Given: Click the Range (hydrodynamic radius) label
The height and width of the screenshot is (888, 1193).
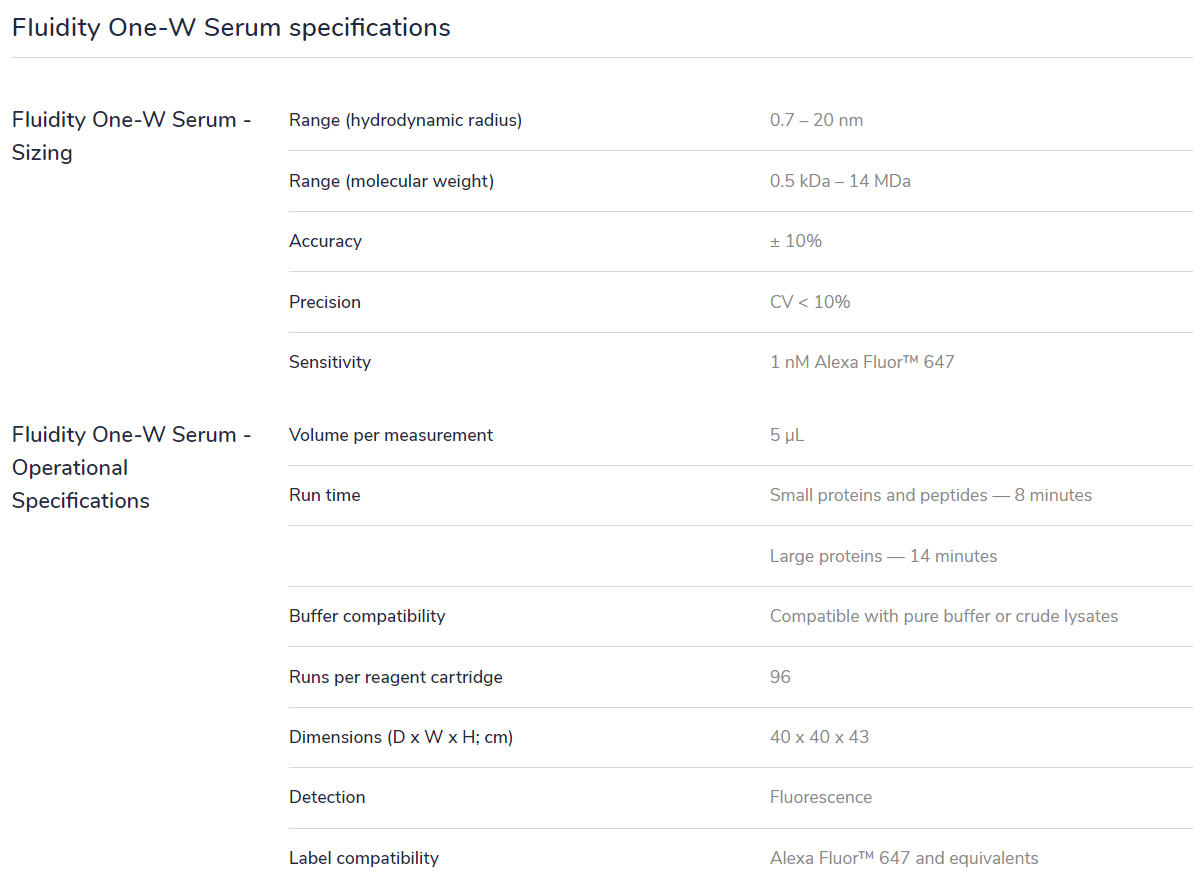Looking at the screenshot, I should [x=405, y=120].
